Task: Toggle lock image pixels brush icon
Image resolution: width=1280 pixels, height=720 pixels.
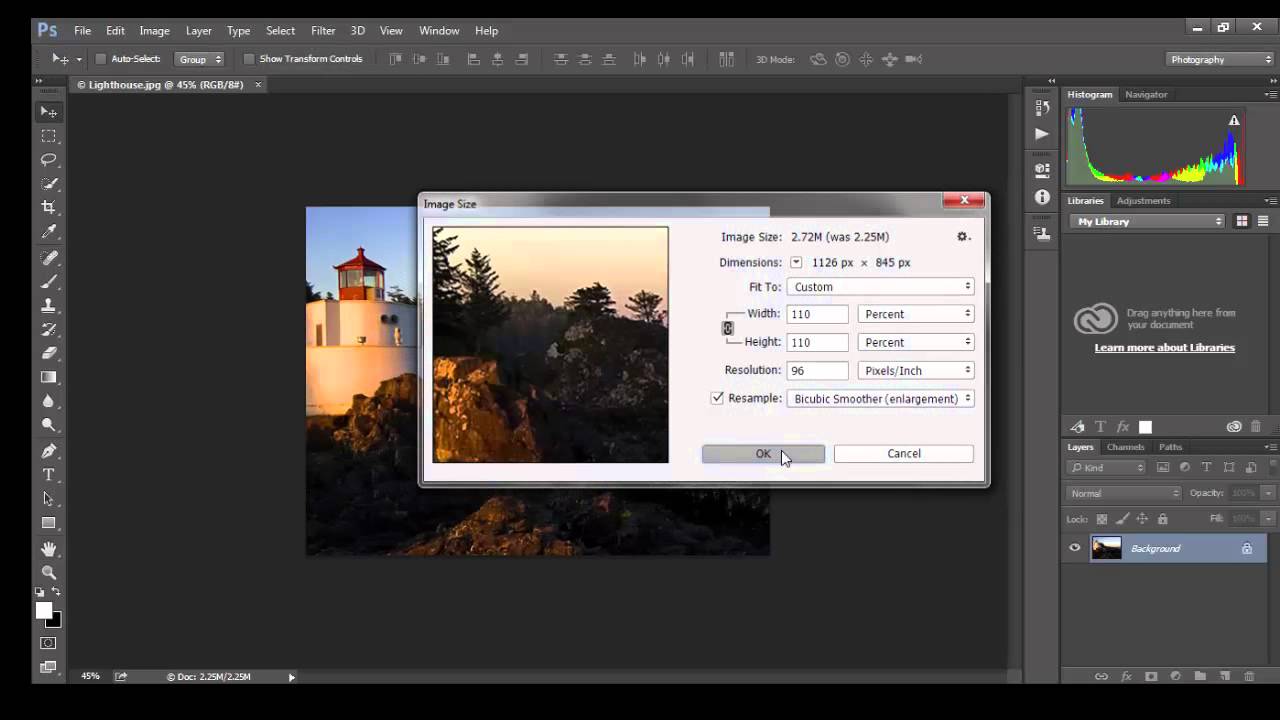Action: coord(1122,519)
